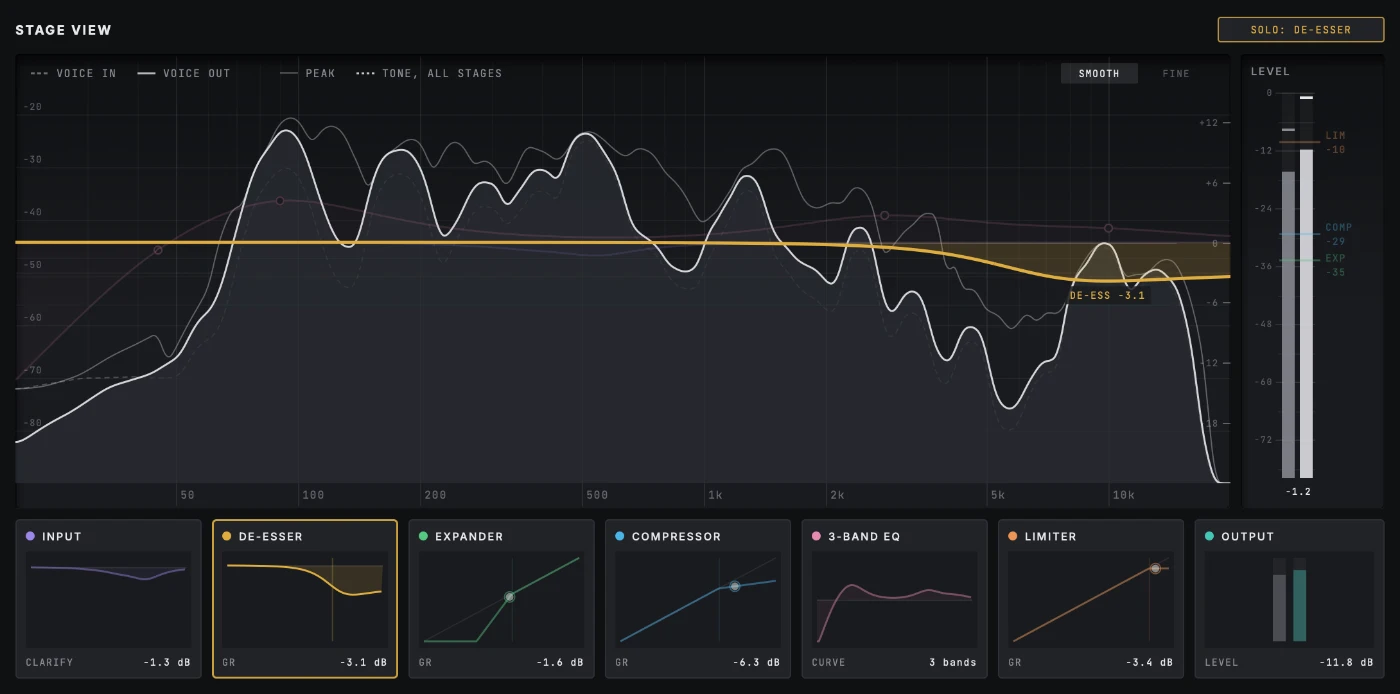1400x694 pixels.
Task: Toggle the VOICE OUT legend trace
Action: (184, 73)
